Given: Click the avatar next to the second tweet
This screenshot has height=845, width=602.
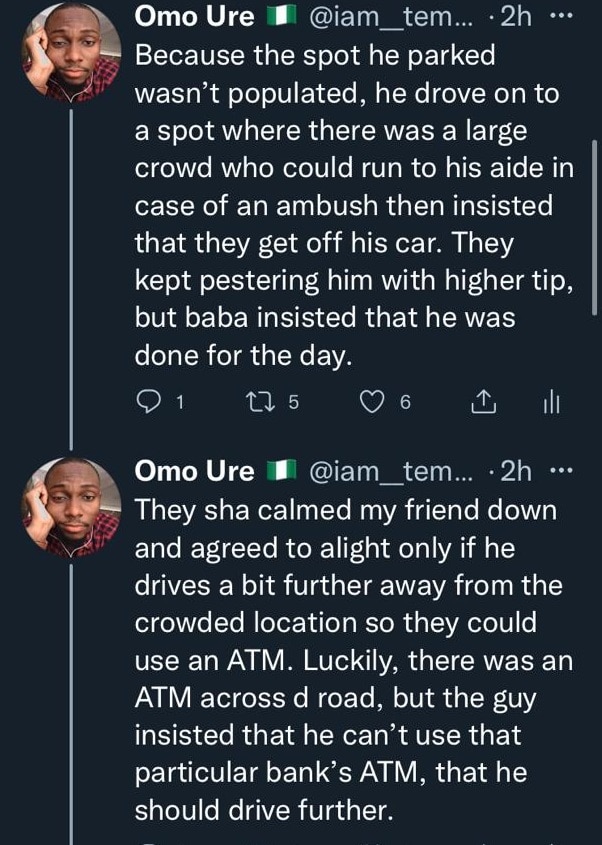Looking at the screenshot, I should (x=70, y=507).
